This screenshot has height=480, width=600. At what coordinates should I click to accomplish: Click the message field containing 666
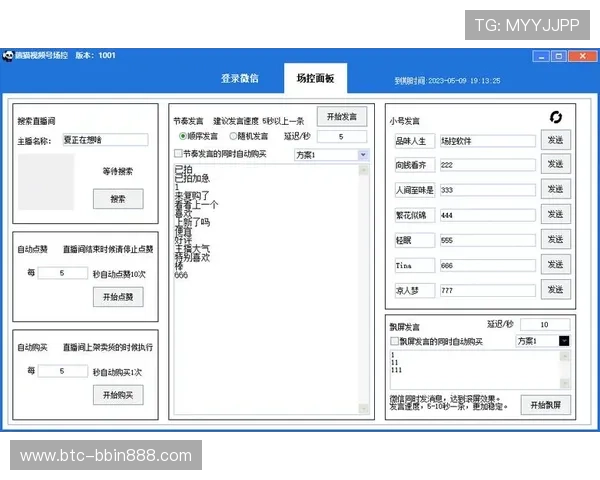[x=488, y=265]
